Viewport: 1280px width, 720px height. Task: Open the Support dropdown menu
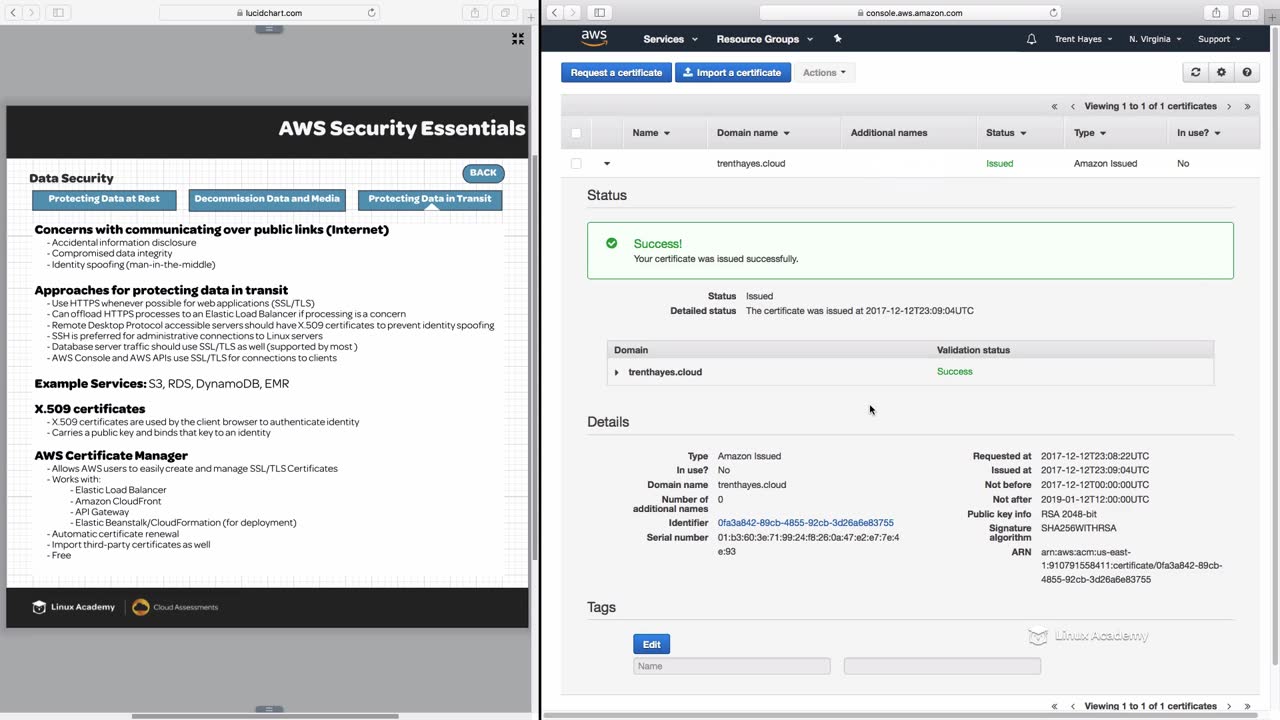(x=1219, y=39)
